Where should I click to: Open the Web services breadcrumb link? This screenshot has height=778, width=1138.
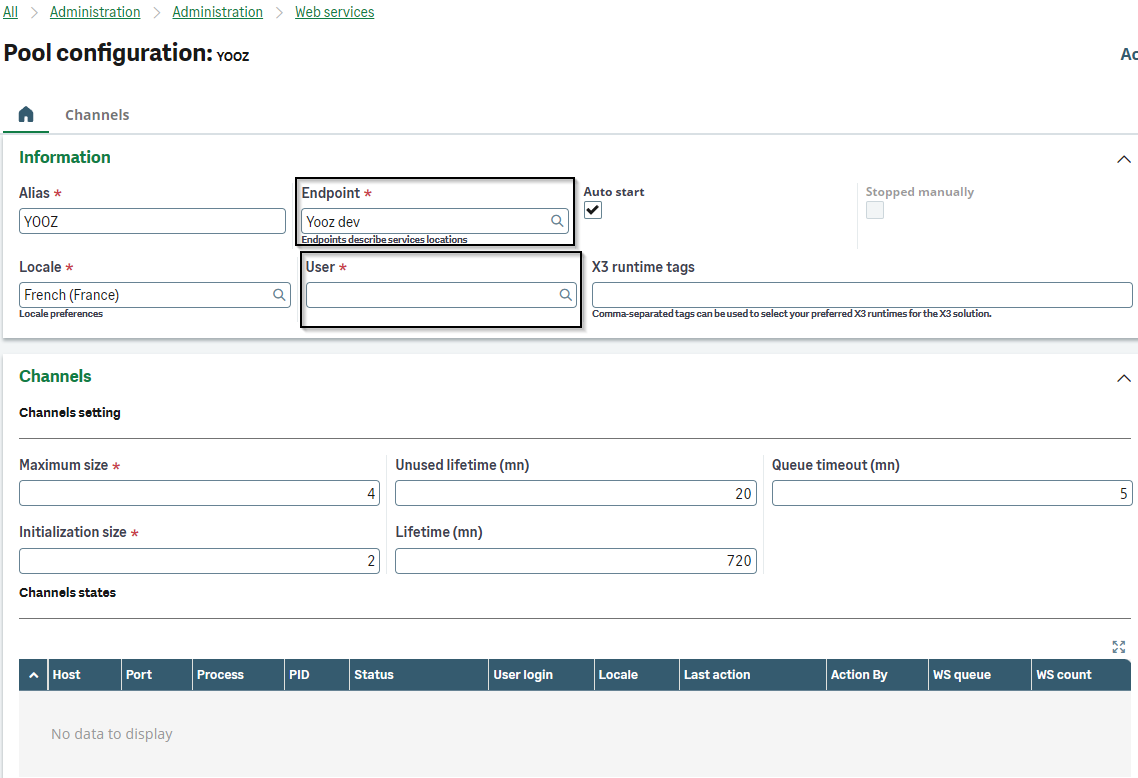coord(335,12)
